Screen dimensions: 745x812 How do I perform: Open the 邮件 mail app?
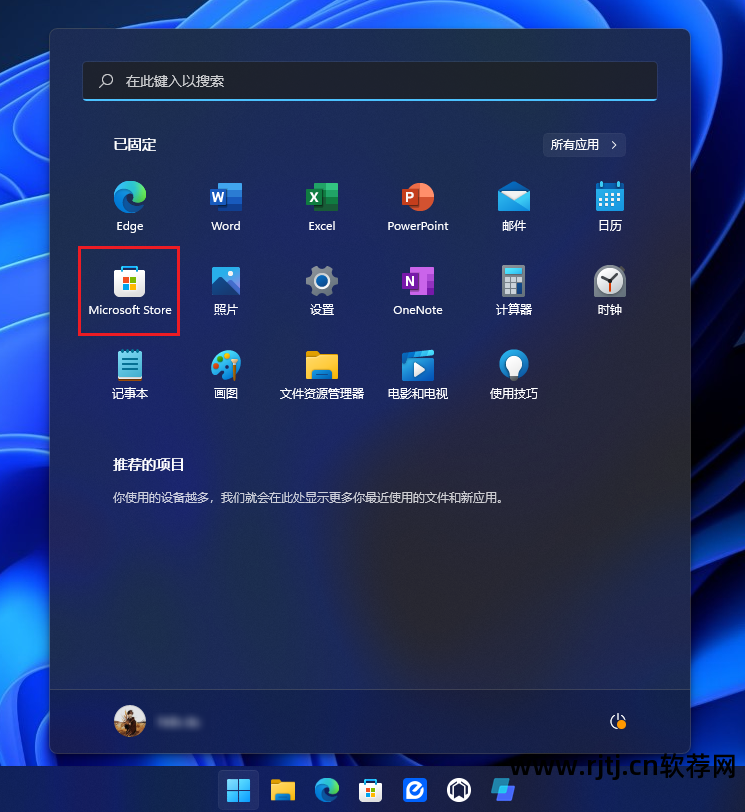coord(514,206)
